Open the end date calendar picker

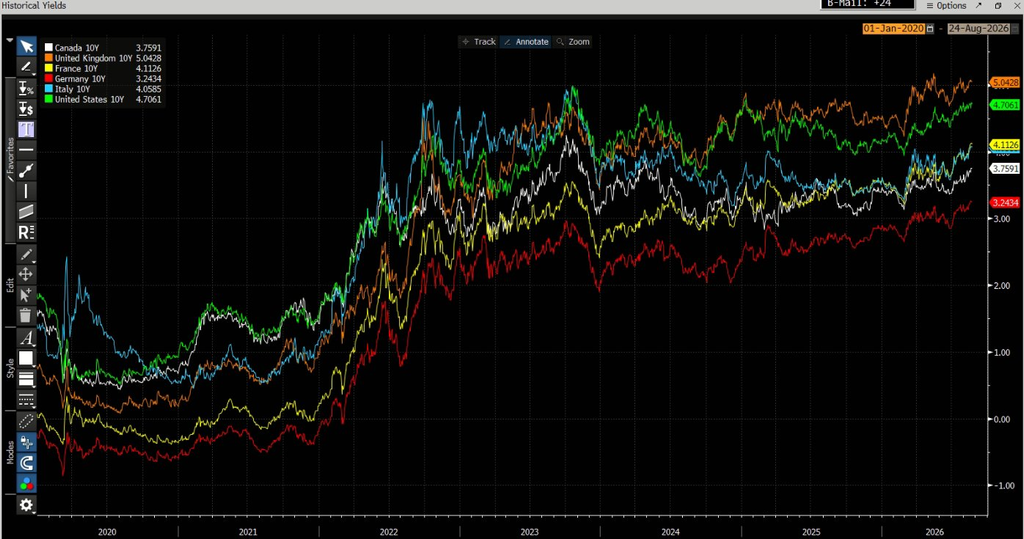[1014, 29]
